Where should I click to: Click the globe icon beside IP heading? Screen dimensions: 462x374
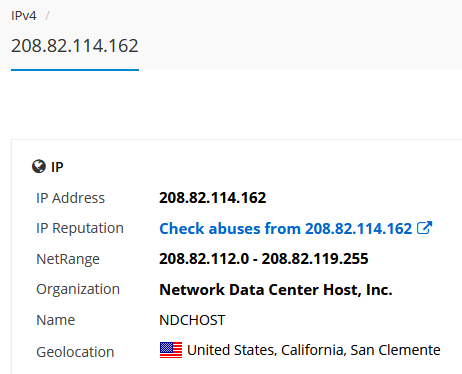pyautogui.click(x=39, y=166)
